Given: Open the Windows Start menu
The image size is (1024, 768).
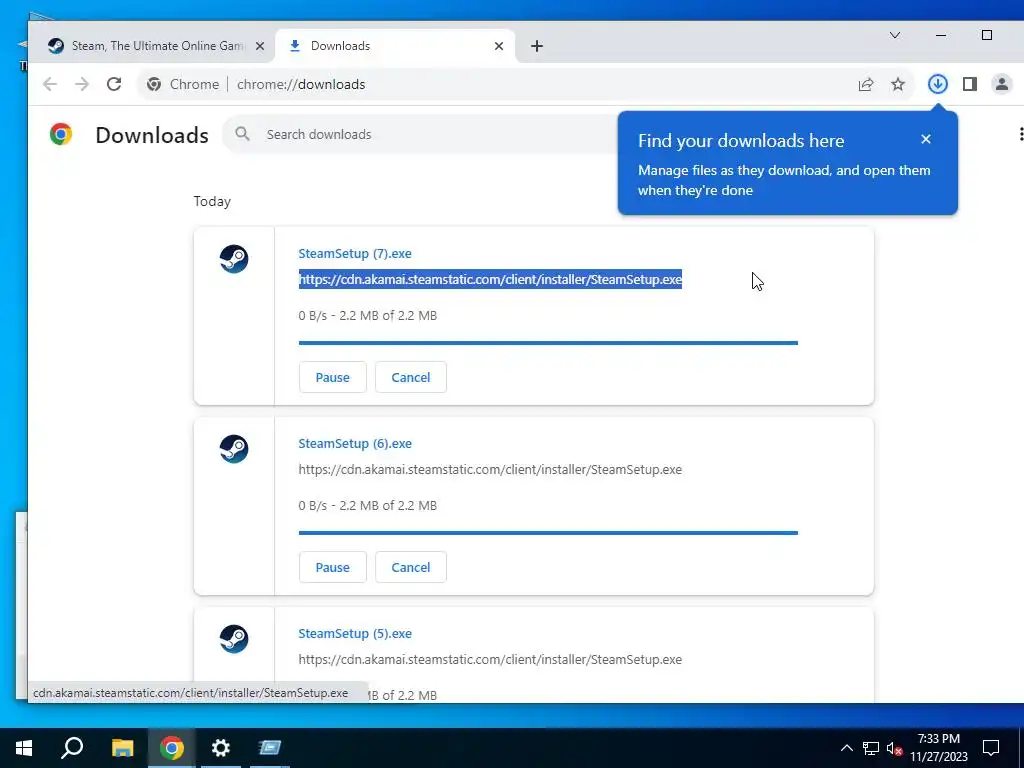Looking at the screenshot, I should point(24,748).
